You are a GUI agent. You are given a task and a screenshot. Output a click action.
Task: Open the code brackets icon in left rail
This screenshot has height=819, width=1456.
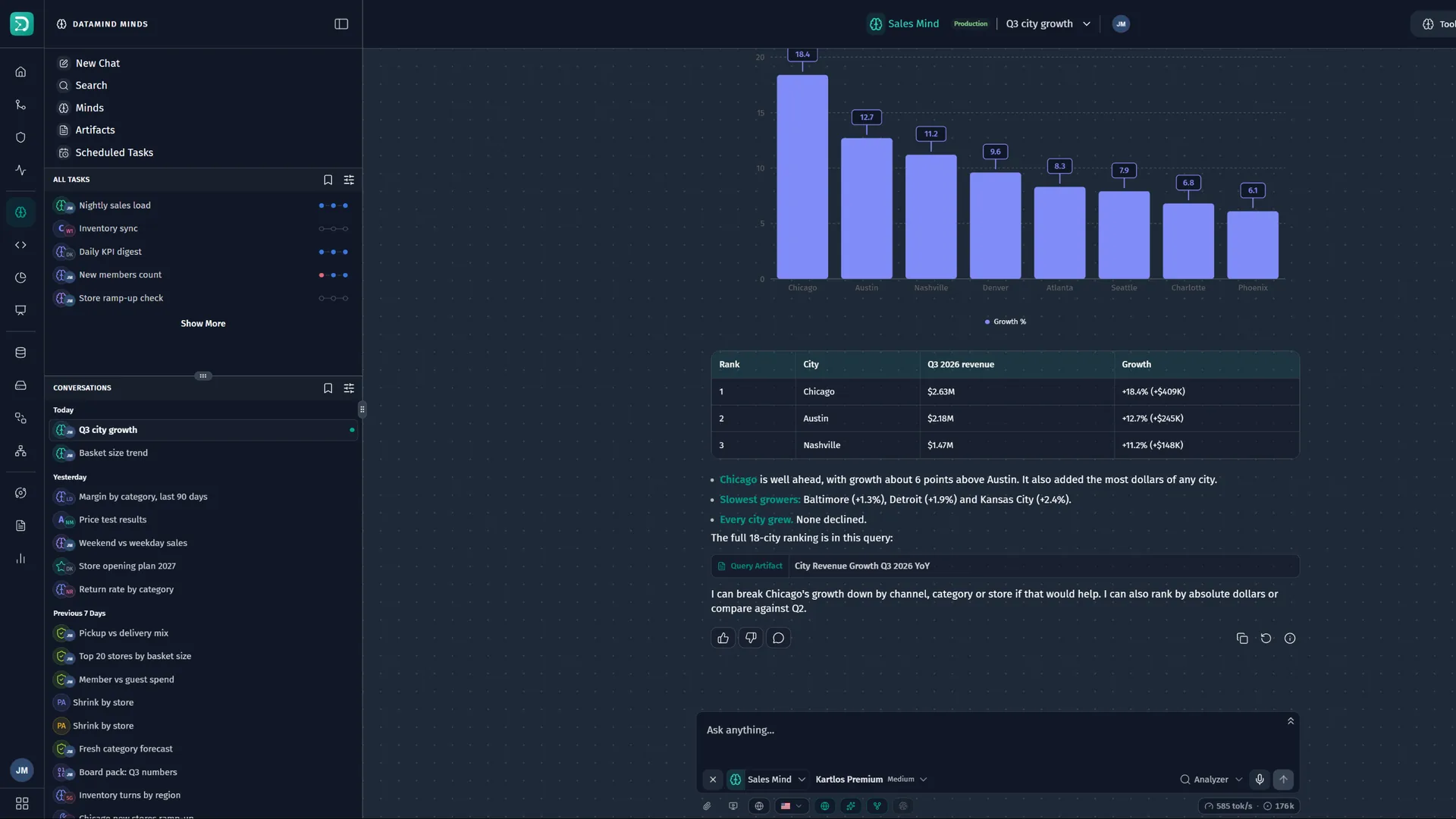20,246
